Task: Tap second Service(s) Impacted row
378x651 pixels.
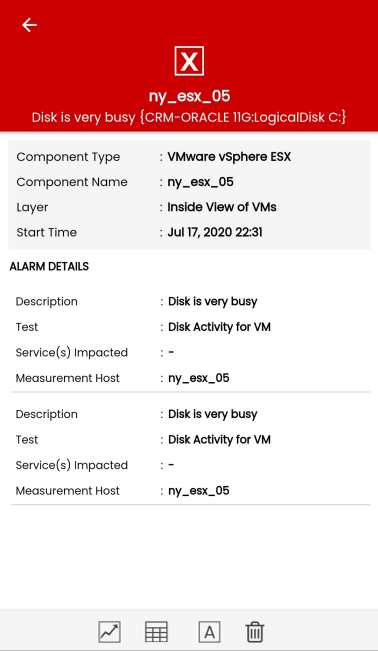Action: coord(190,465)
